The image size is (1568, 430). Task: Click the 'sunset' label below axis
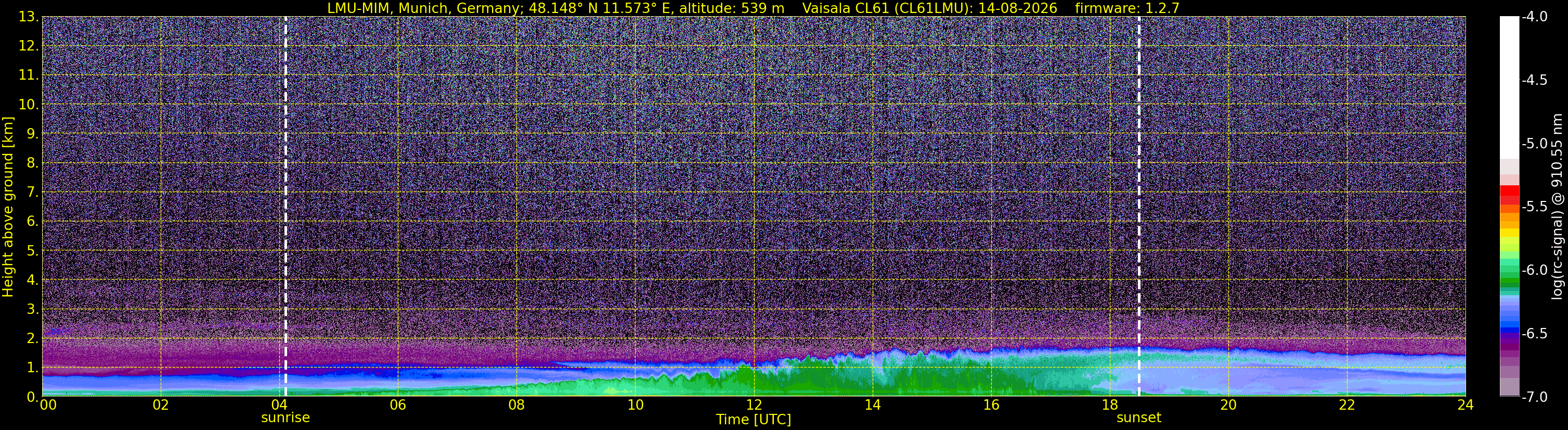coord(1139,418)
